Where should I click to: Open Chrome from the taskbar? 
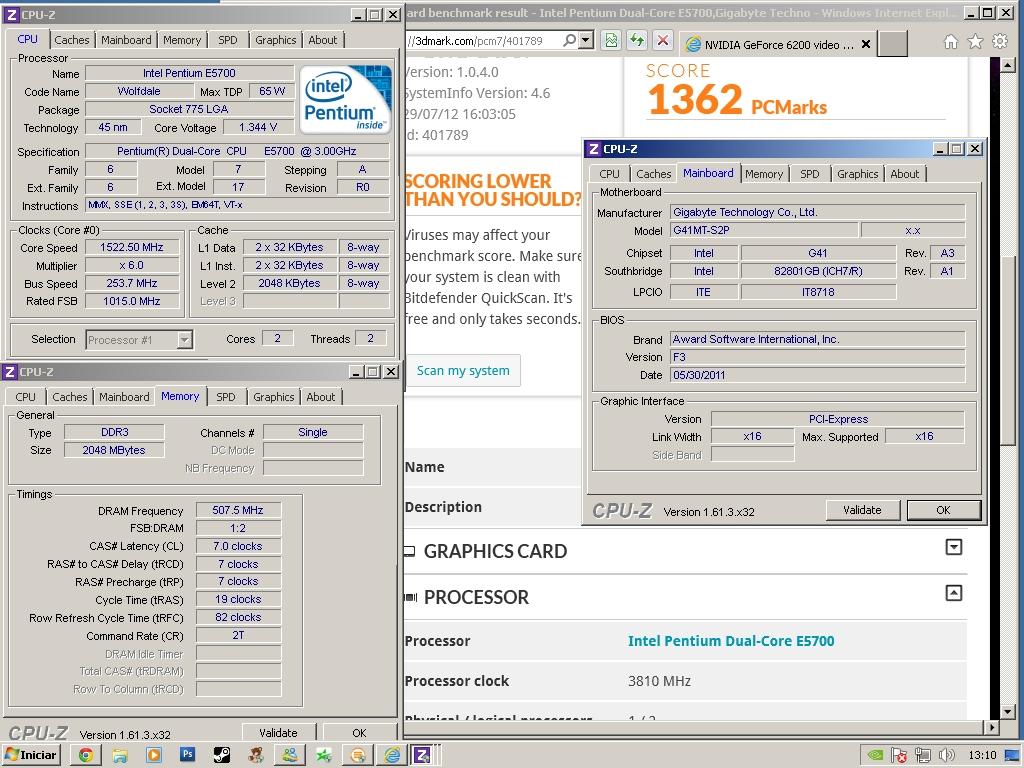pyautogui.click(x=86, y=755)
